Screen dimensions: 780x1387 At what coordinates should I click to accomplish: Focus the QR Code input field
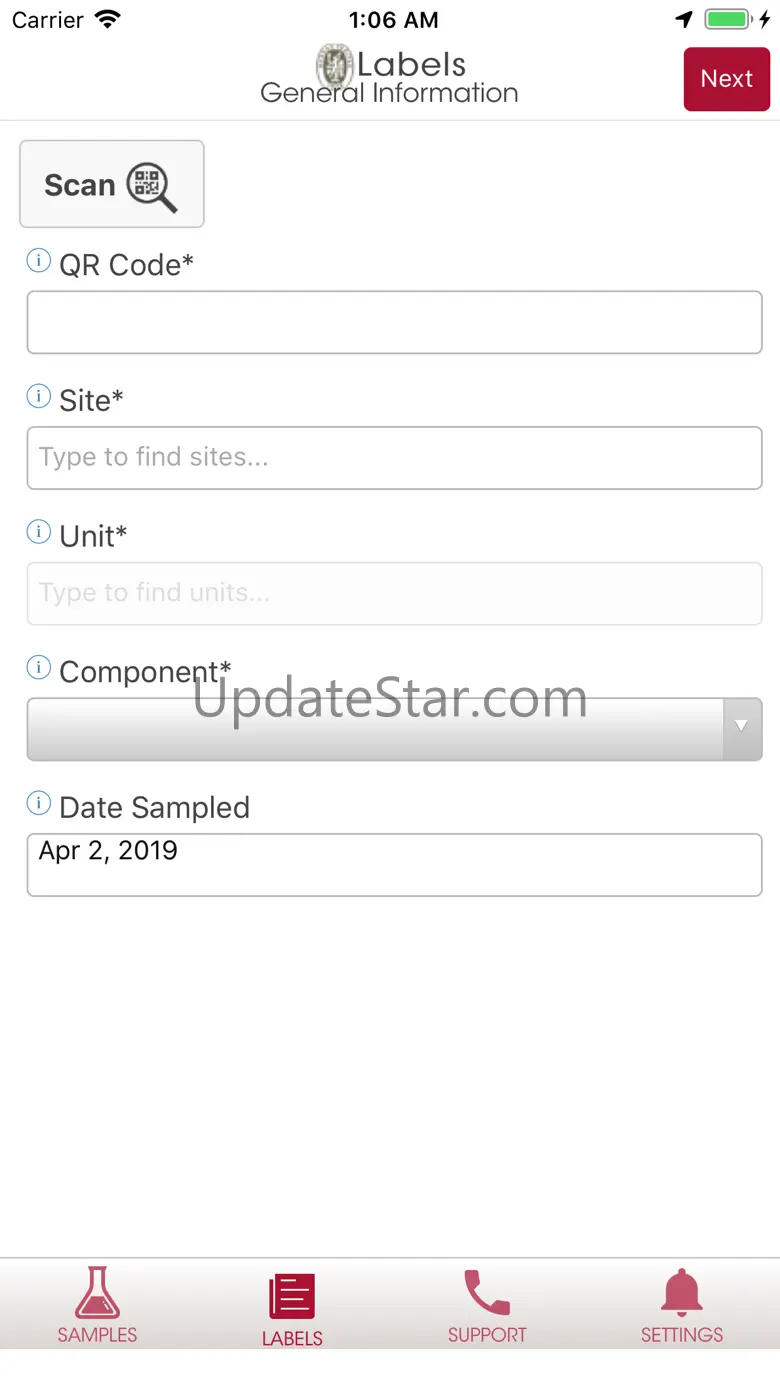click(x=394, y=322)
